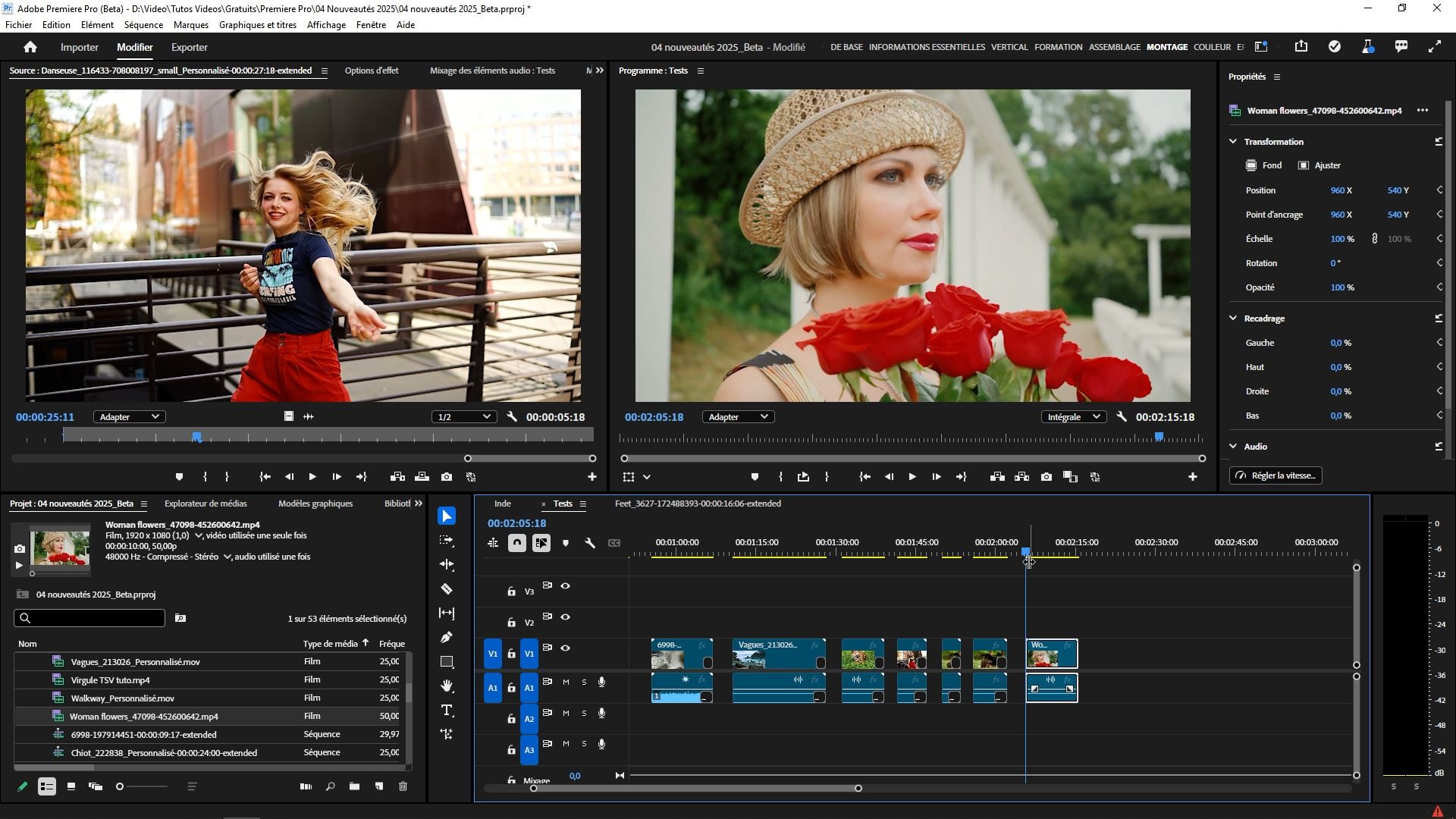Open Program monitor Adapter zoom dropdown
The image size is (1456, 819).
pos(738,417)
